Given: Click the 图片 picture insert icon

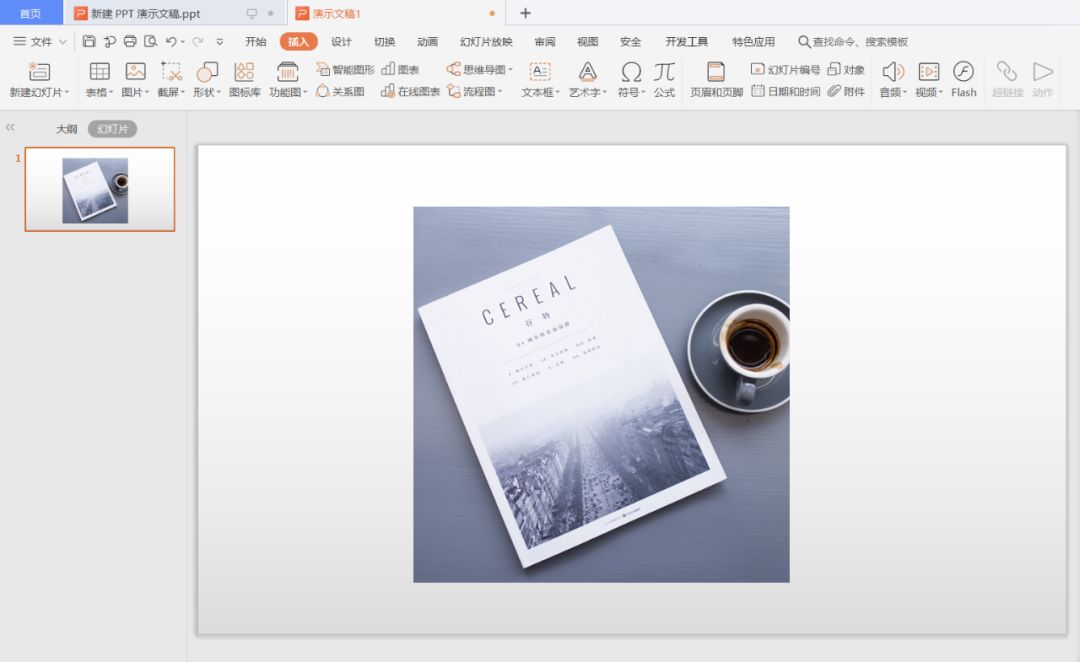Looking at the screenshot, I should coord(136,72).
